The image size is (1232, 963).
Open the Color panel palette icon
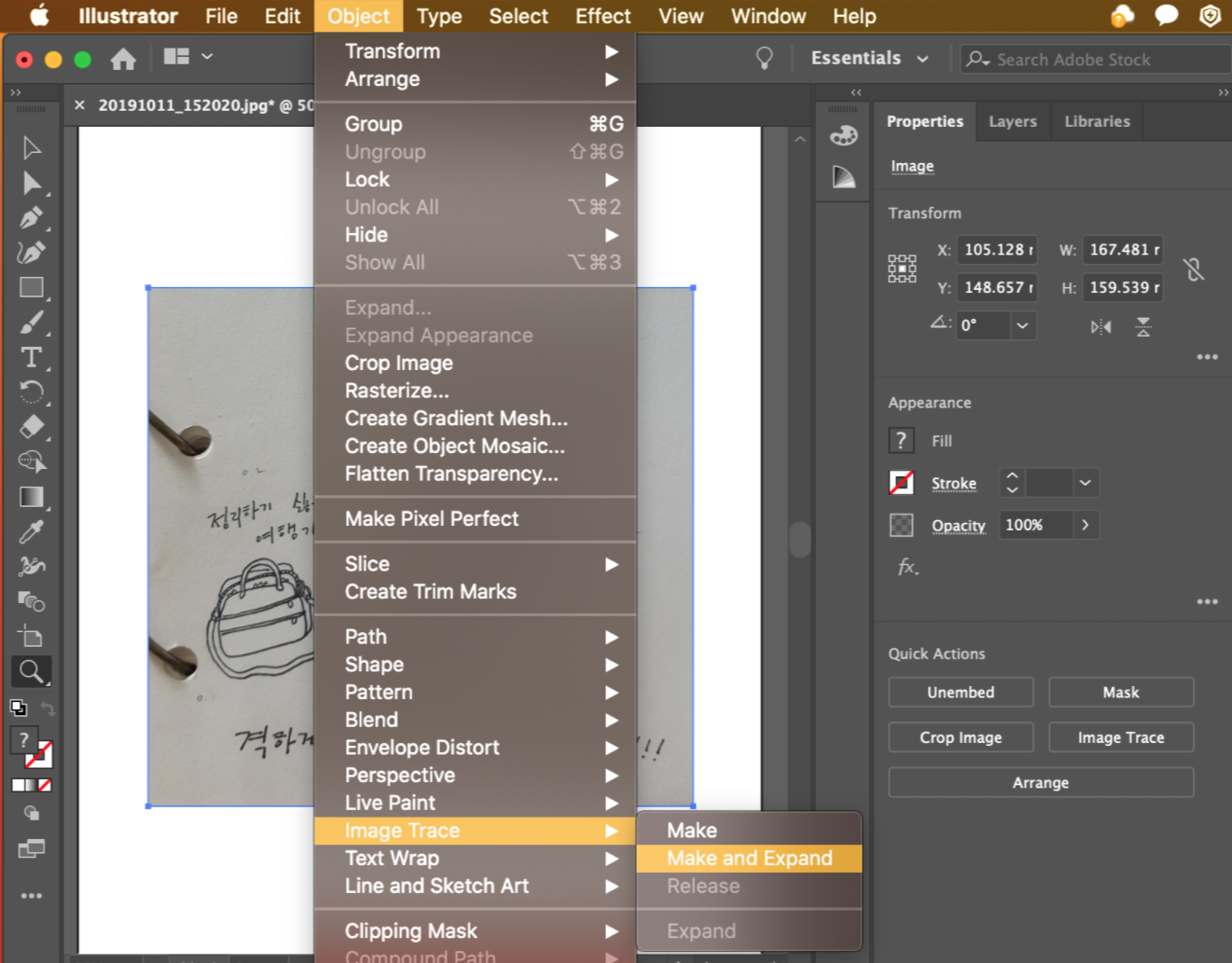(844, 135)
